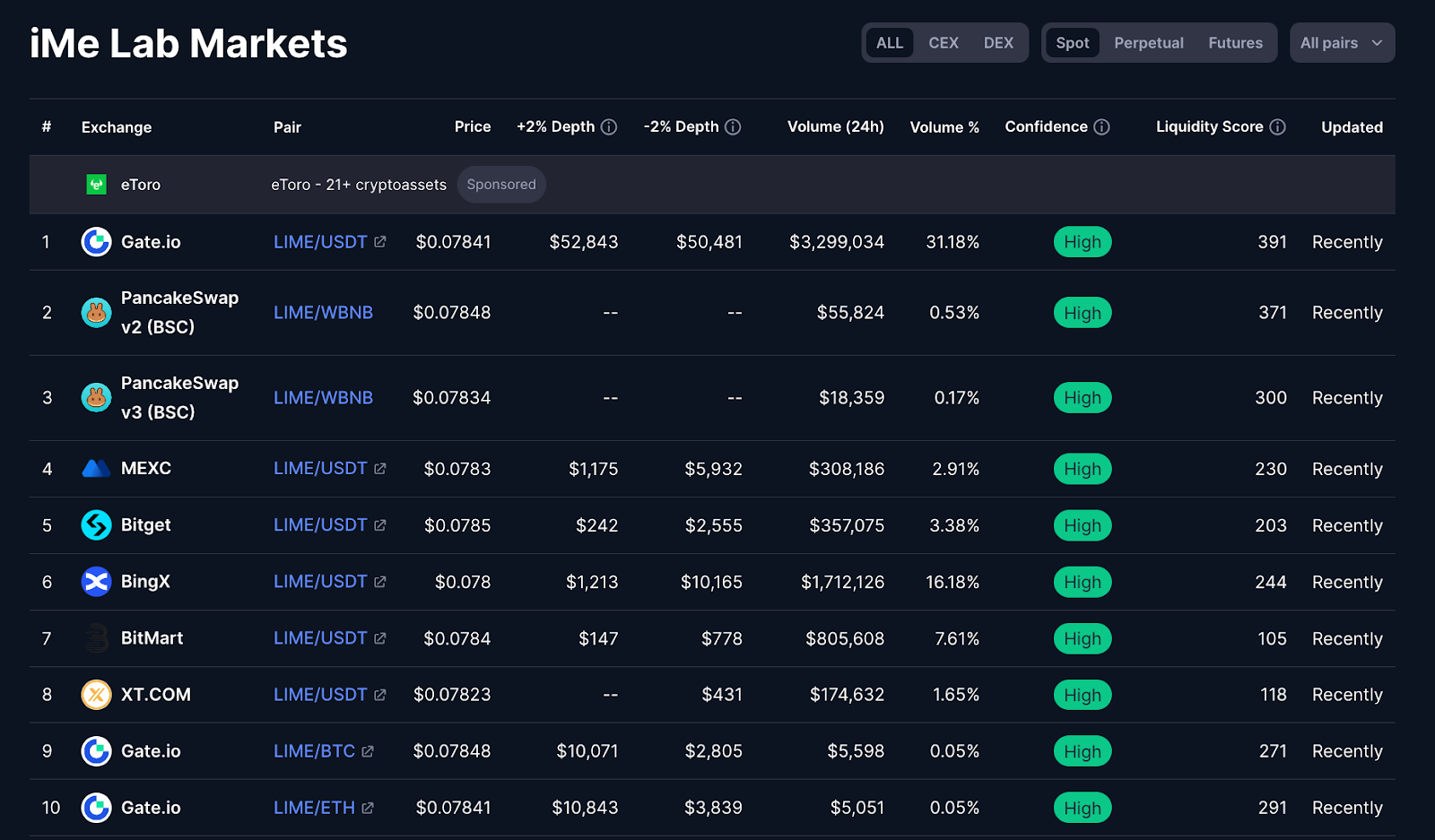The height and width of the screenshot is (840, 1435).
Task: Open external link icon for BitMart pair
Action: point(380,638)
